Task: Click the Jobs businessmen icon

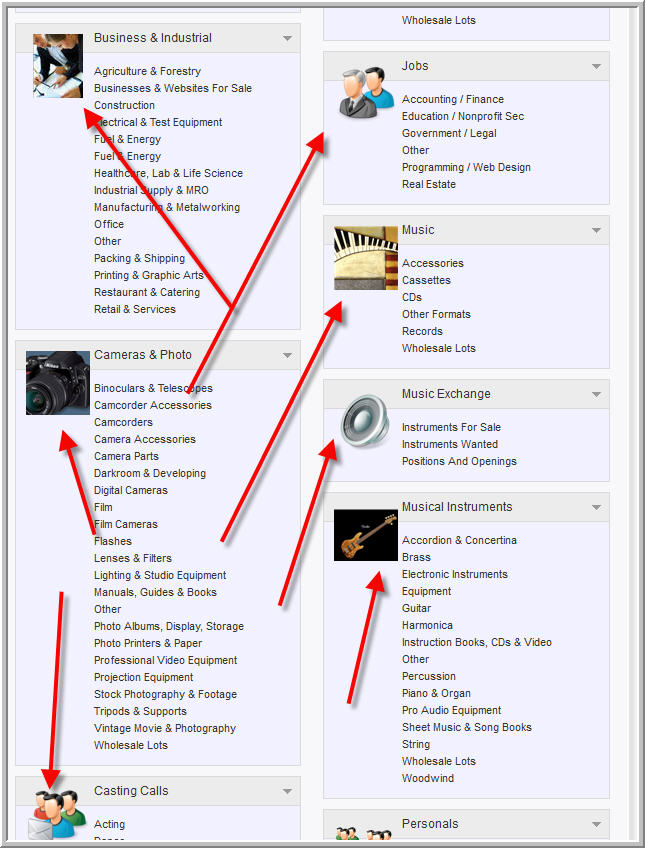Action: (367, 92)
